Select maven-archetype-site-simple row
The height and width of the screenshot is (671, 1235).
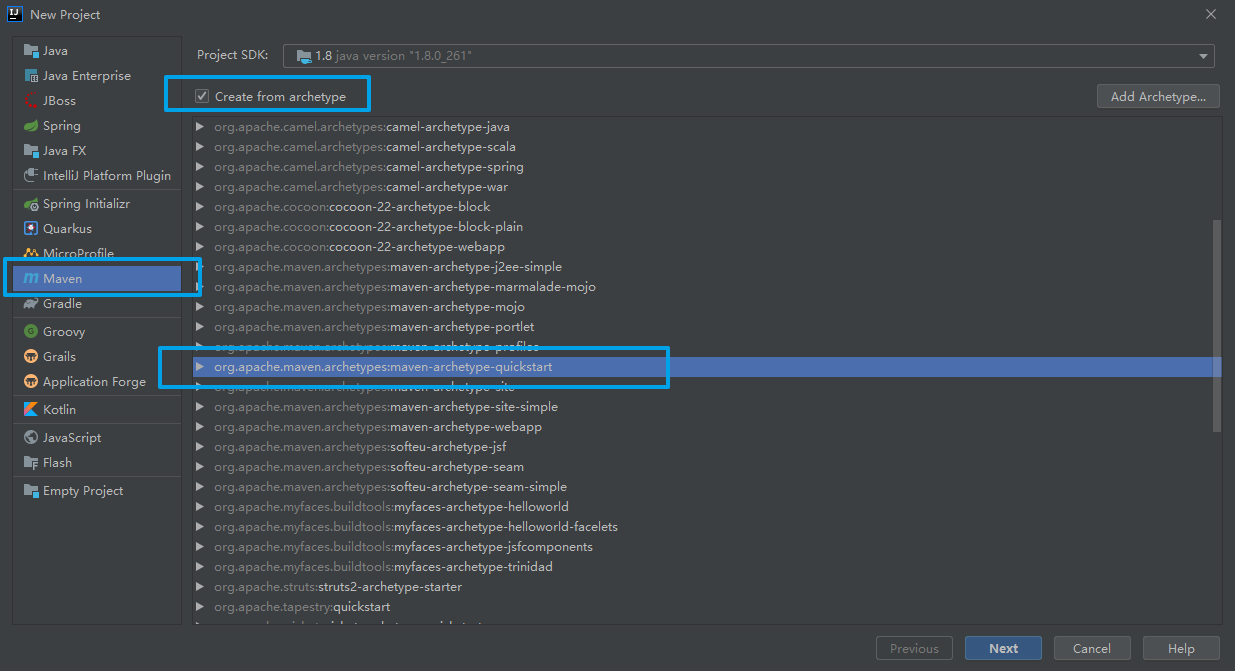point(708,407)
